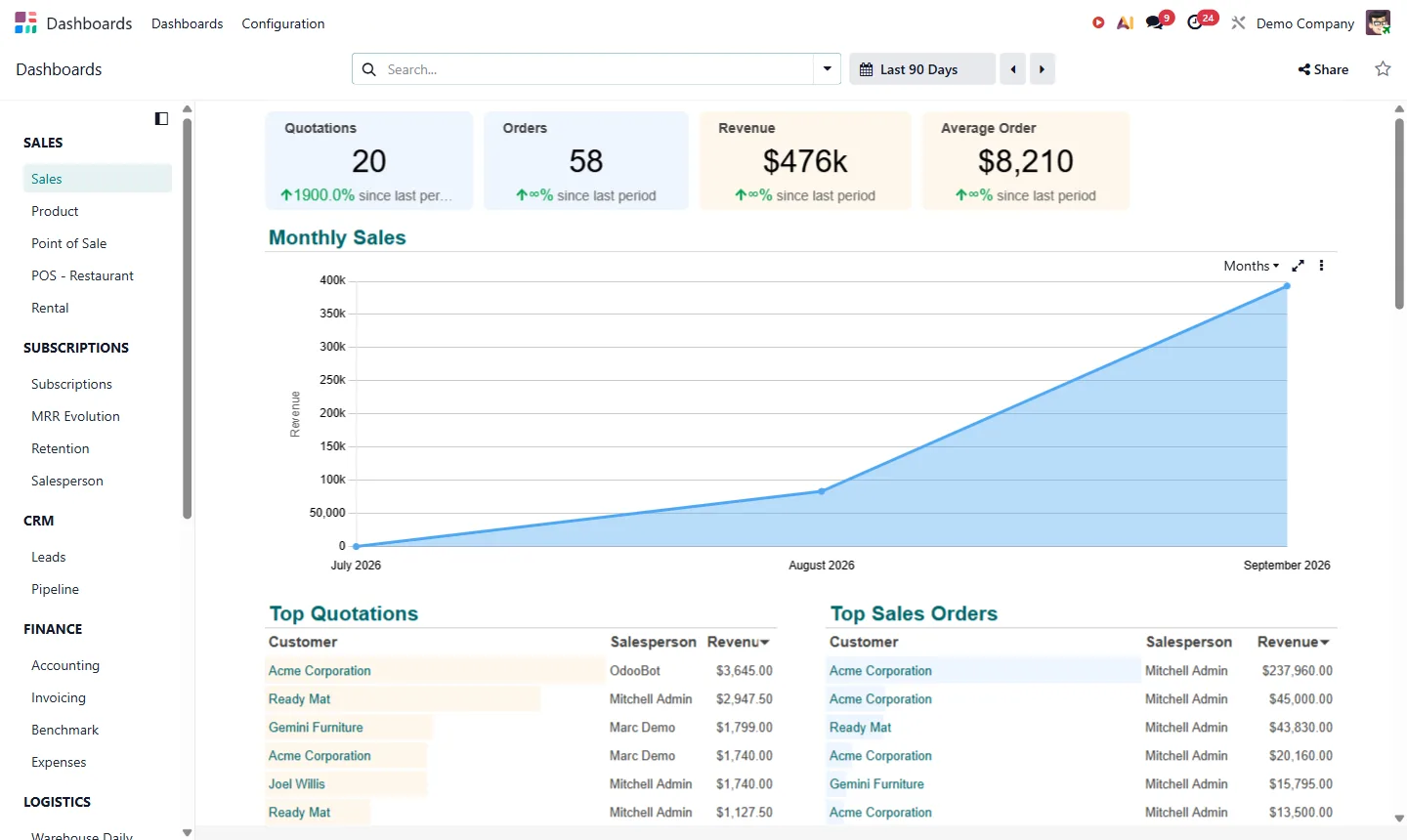Image resolution: width=1407 pixels, height=840 pixels.
Task: Open the Configuration menu
Action: click(x=283, y=23)
